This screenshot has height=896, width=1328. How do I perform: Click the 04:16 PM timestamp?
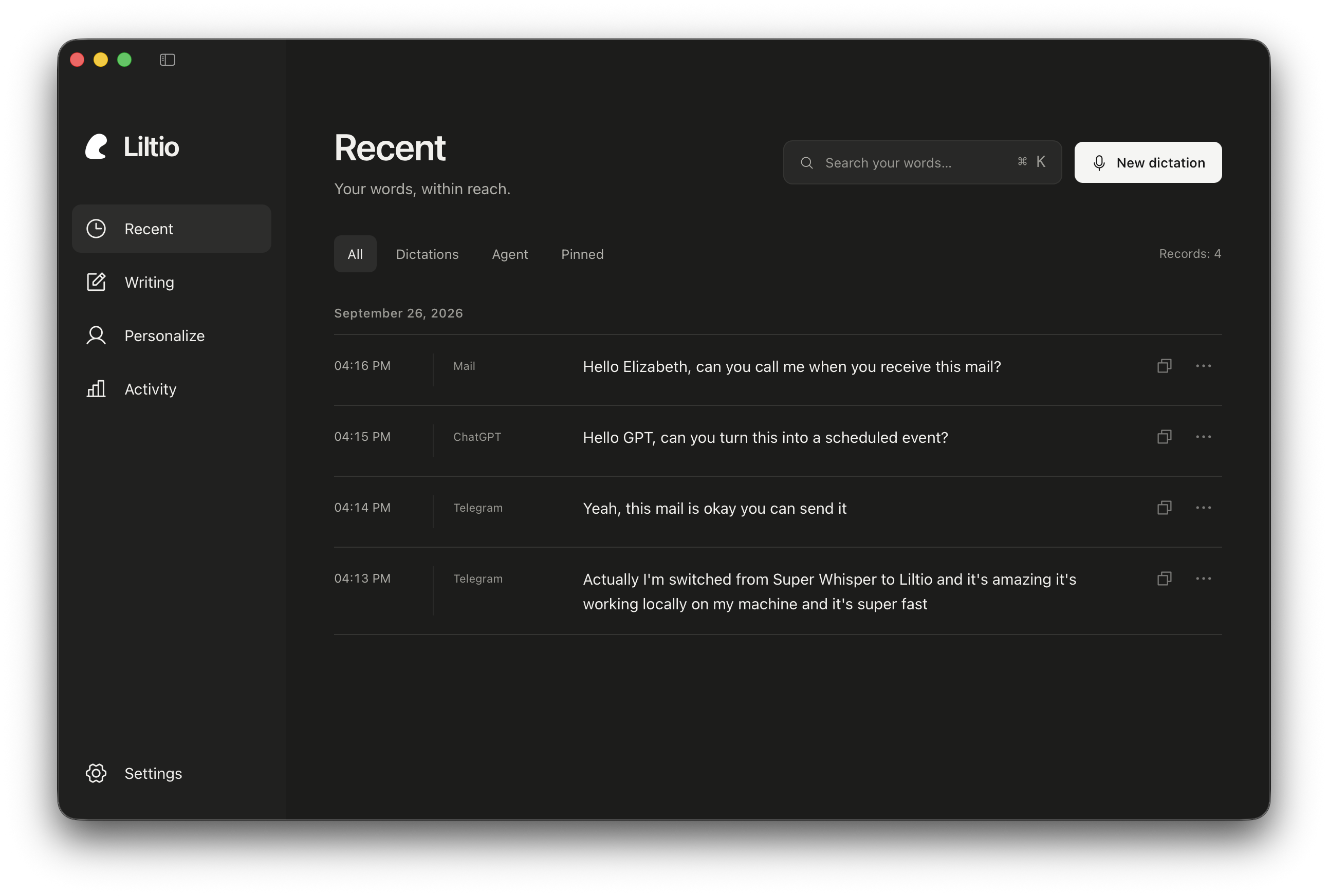(x=362, y=365)
